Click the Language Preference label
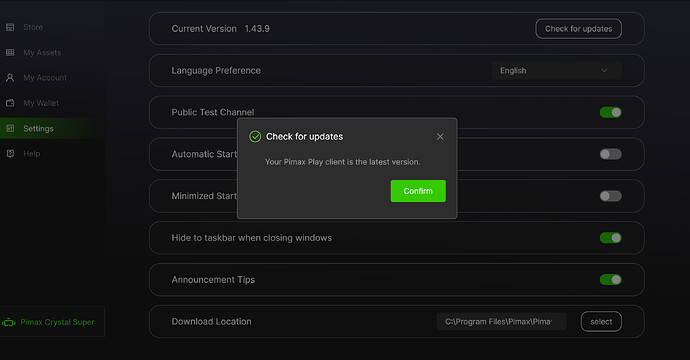The image size is (690, 360). point(216,70)
